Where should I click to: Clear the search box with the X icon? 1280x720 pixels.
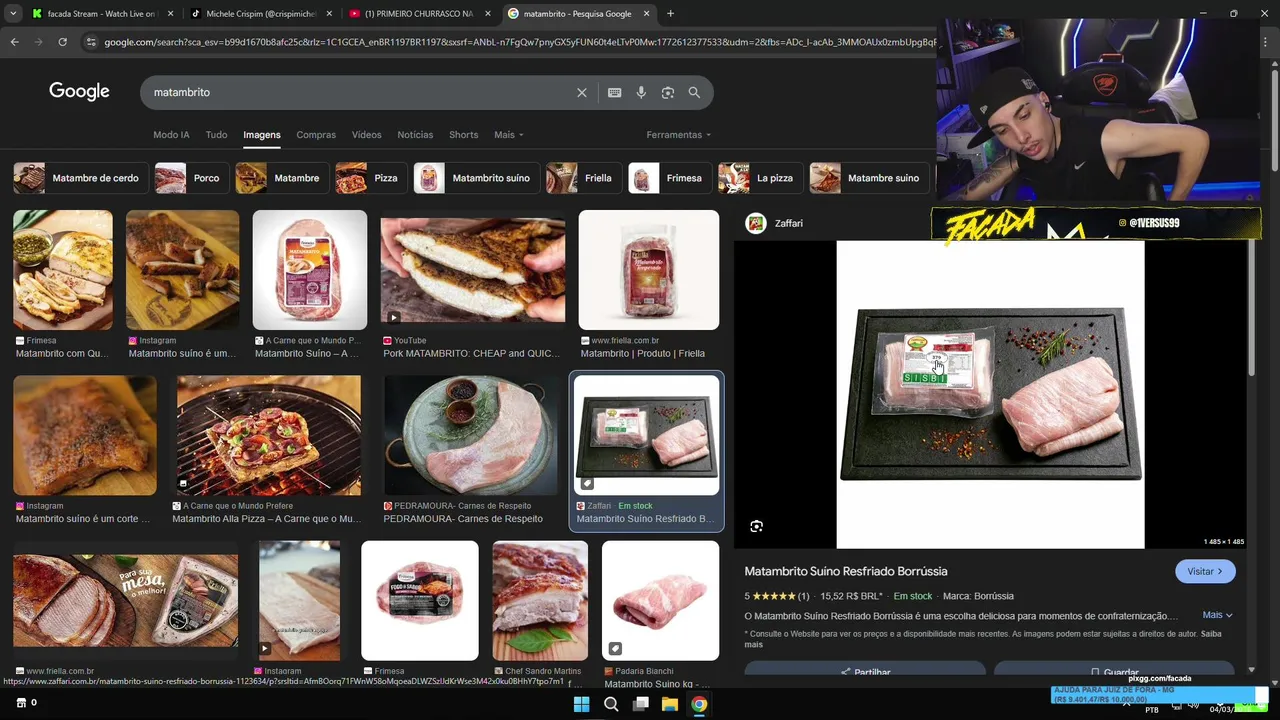pyautogui.click(x=582, y=92)
